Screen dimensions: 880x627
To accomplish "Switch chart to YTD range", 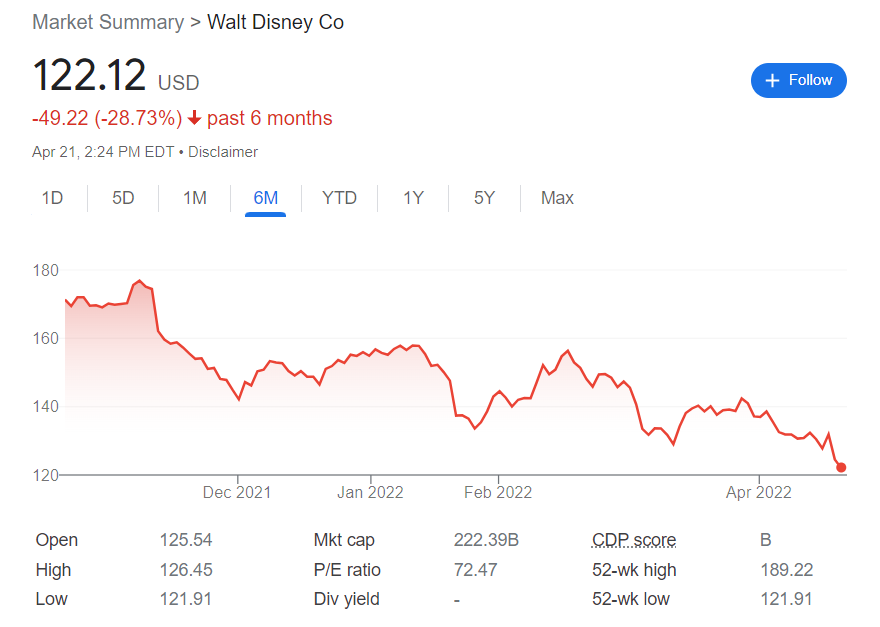I will 339,198.
